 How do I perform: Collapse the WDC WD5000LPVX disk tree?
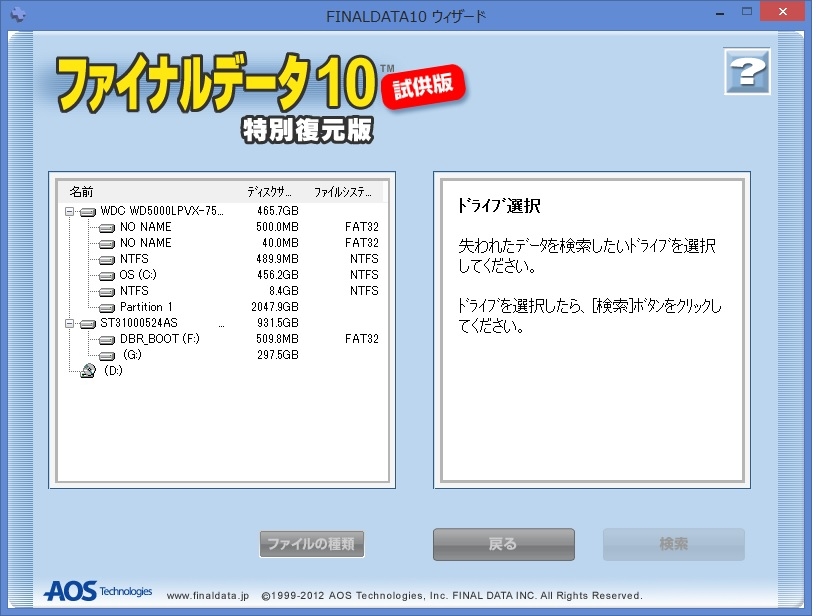69,211
